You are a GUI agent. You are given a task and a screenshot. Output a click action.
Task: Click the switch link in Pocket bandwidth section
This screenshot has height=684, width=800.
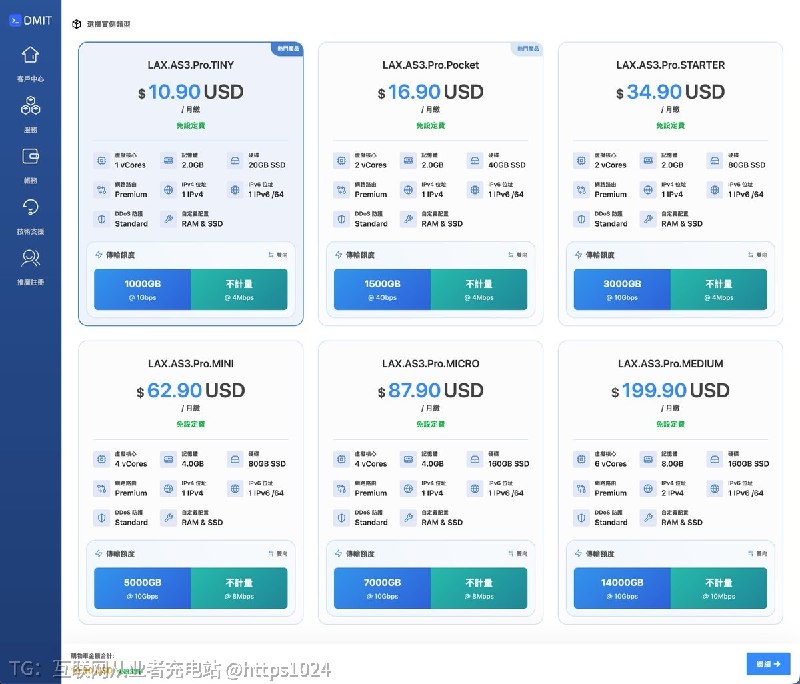517,255
